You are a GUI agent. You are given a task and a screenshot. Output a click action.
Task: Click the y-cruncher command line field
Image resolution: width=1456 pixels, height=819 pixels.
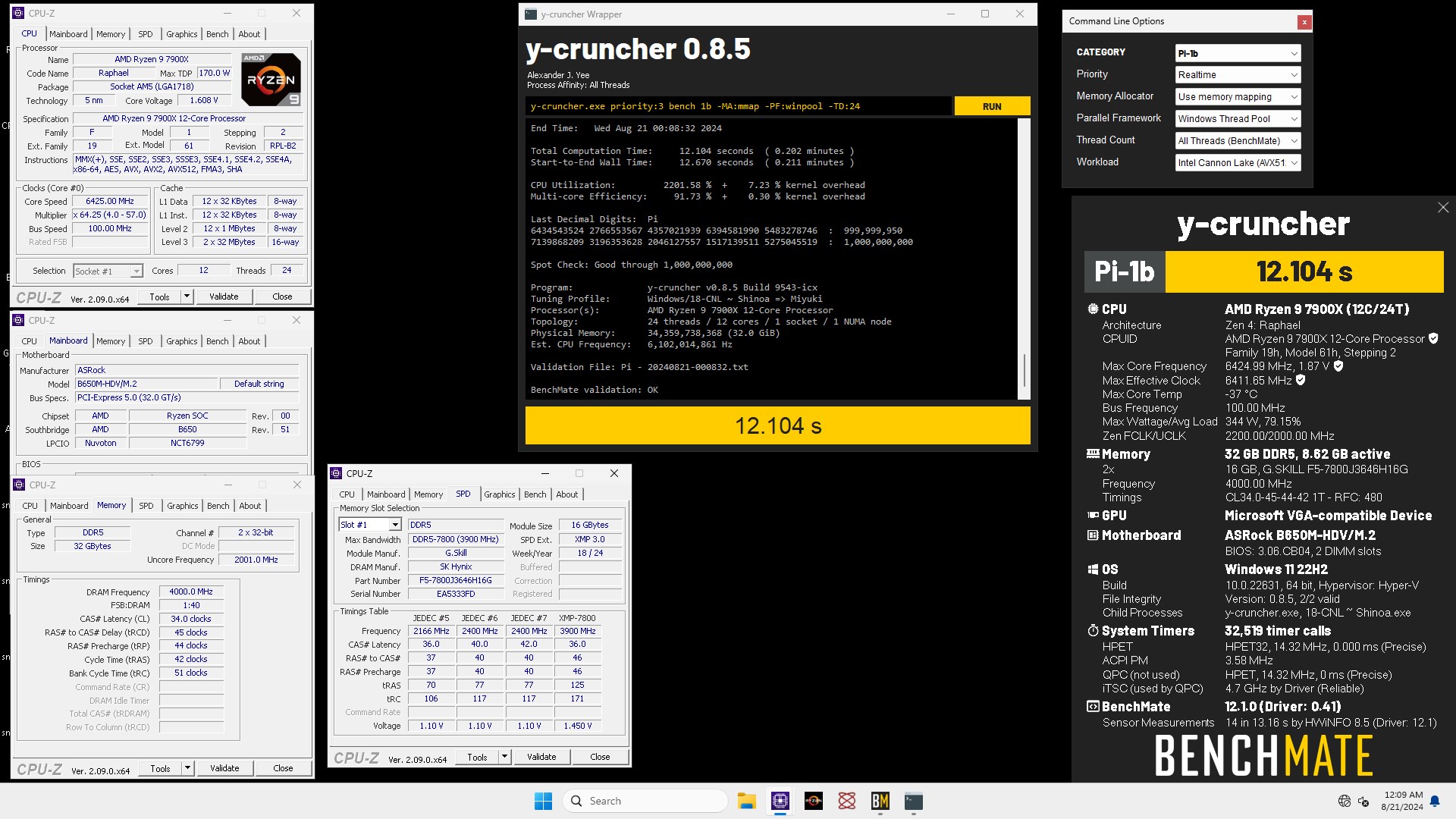click(738, 106)
